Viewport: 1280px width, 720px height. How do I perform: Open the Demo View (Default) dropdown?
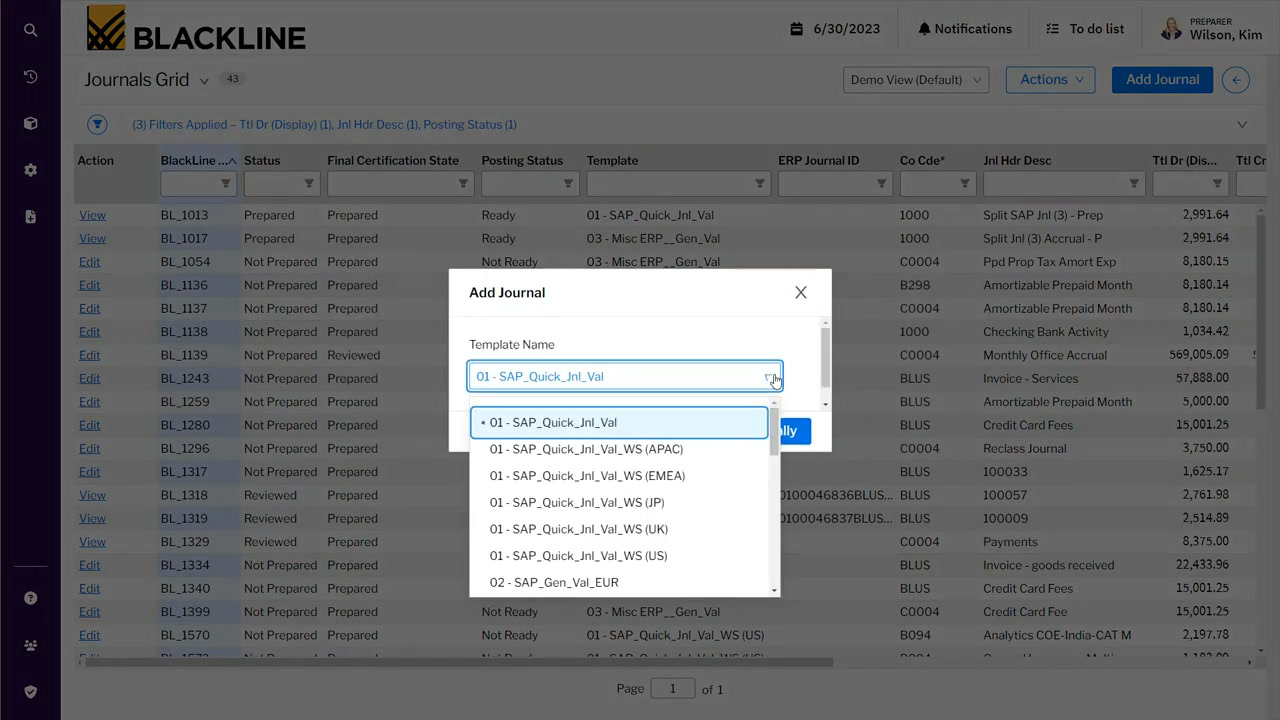pyautogui.click(x=915, y=80)
